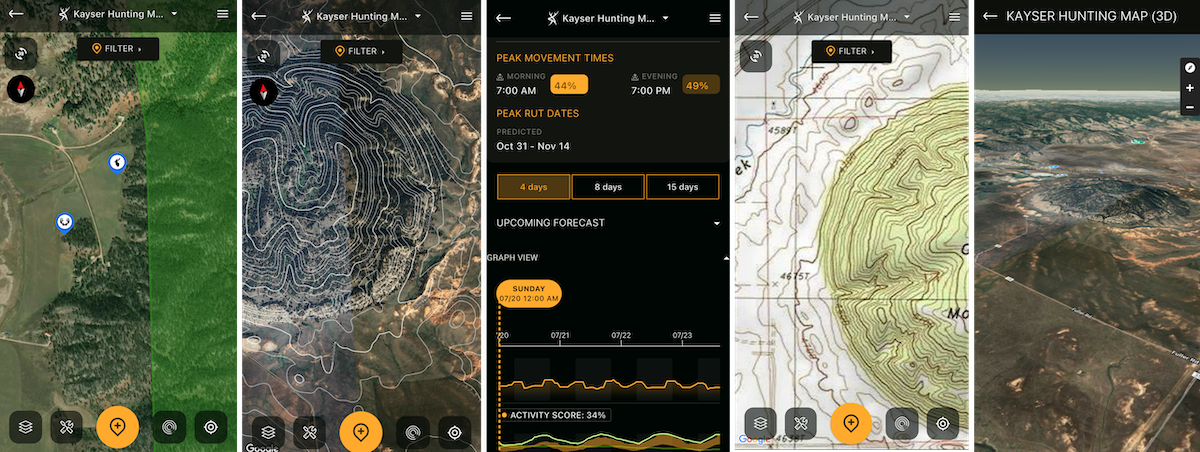This screenshot has height=452, width=1200.
Task: Zoom in with plus in 3D view
Action: click(1190, 87)
